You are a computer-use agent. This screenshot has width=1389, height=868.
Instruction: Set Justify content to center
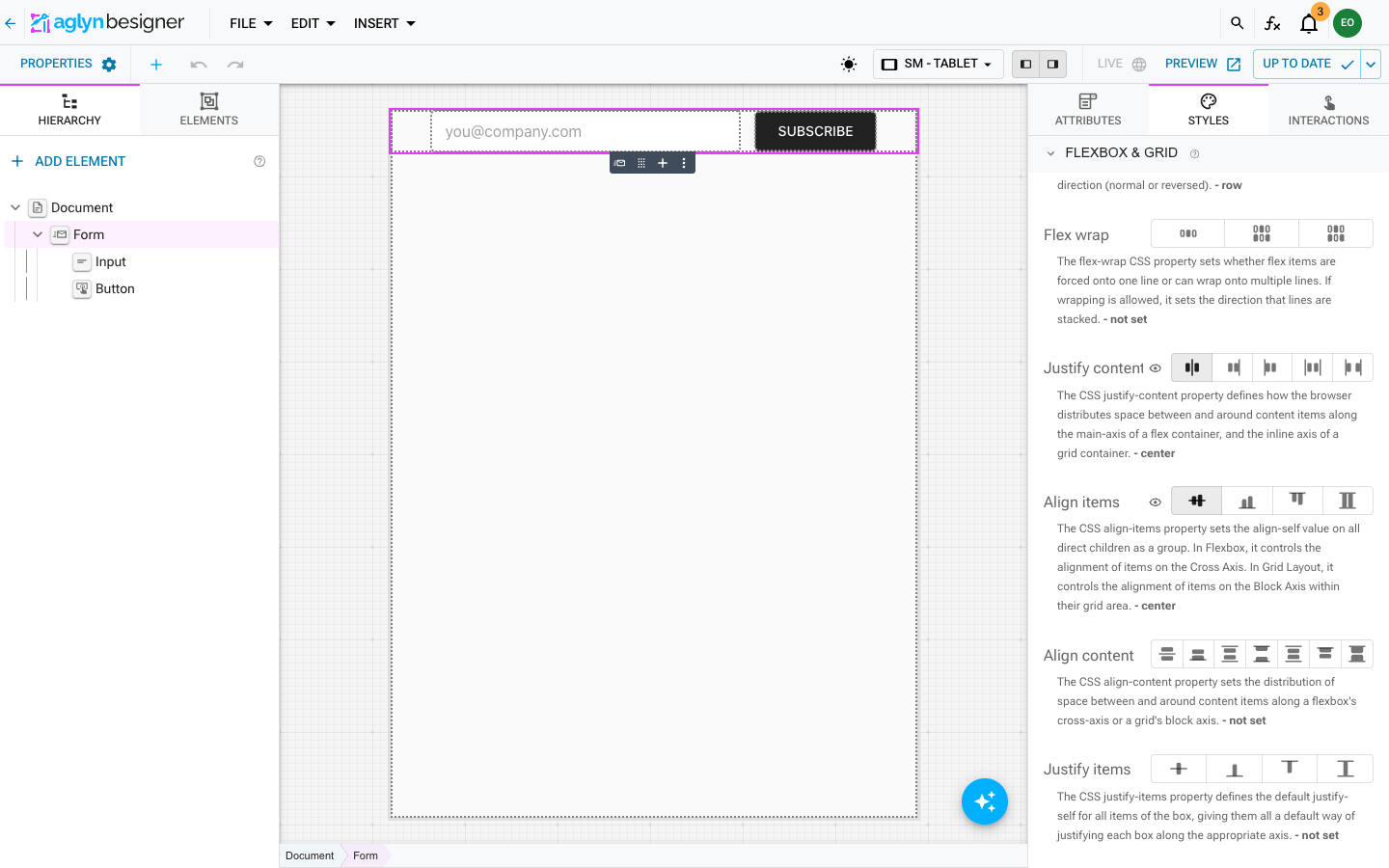1192,367
